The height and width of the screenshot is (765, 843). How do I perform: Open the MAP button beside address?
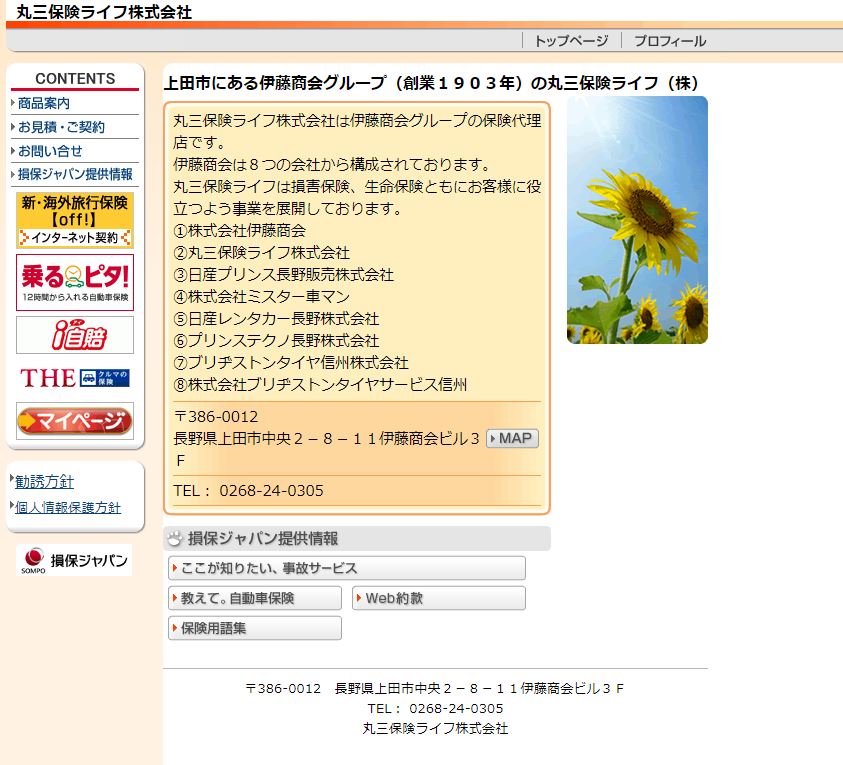pos(512,438)
